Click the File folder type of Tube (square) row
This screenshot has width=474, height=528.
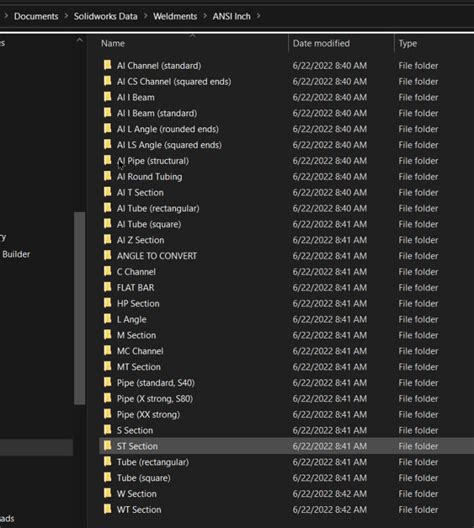pos(418,478)
